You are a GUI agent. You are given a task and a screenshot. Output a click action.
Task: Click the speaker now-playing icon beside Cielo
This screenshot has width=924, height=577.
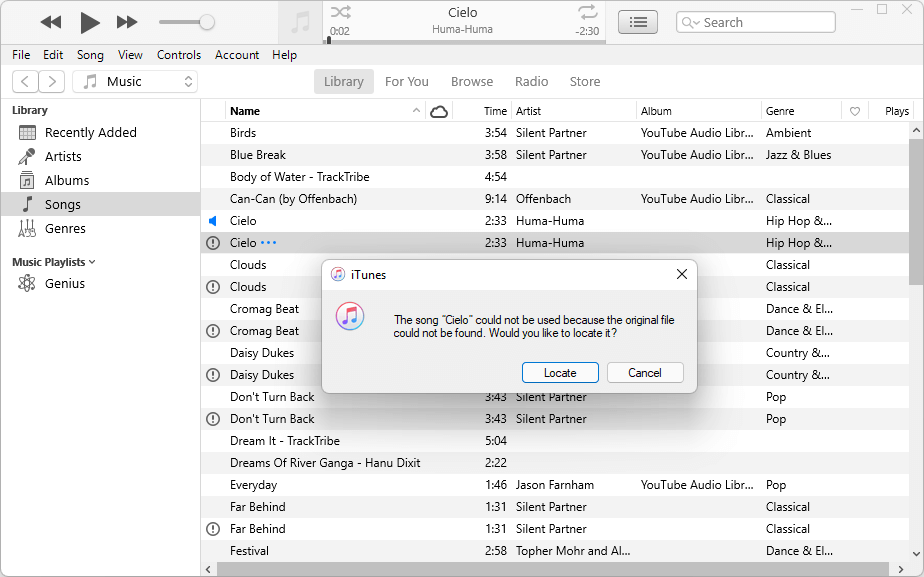[x=213, y=221]
